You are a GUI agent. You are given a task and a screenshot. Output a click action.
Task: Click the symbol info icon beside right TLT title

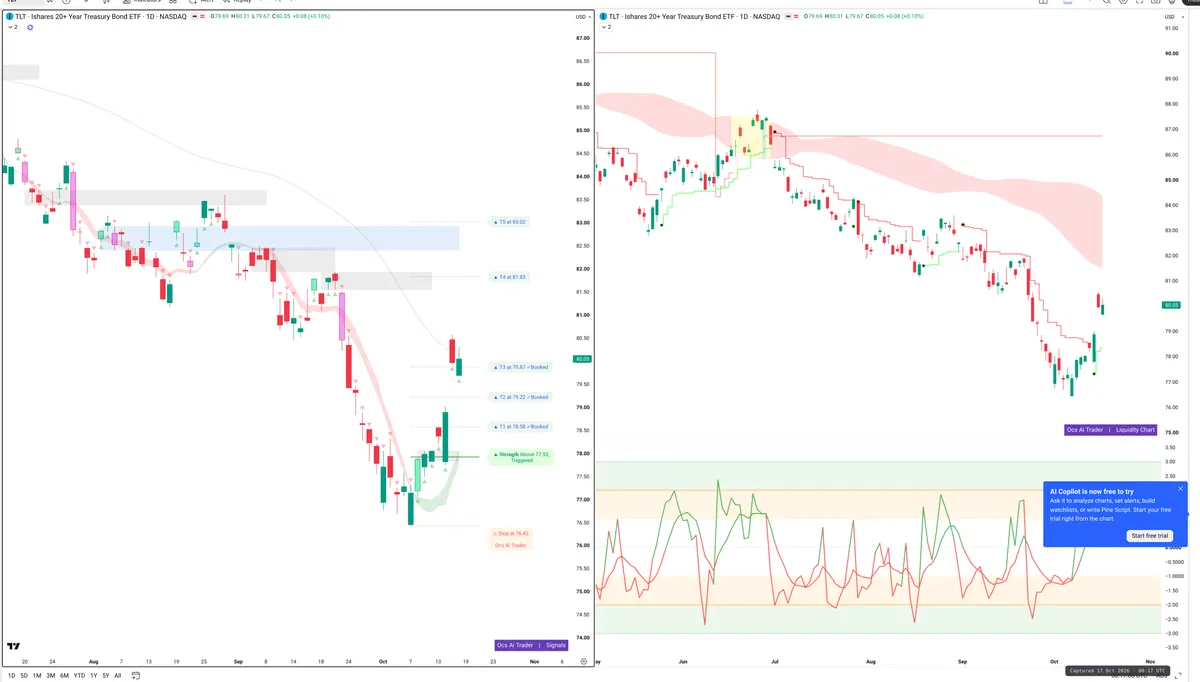603,17
